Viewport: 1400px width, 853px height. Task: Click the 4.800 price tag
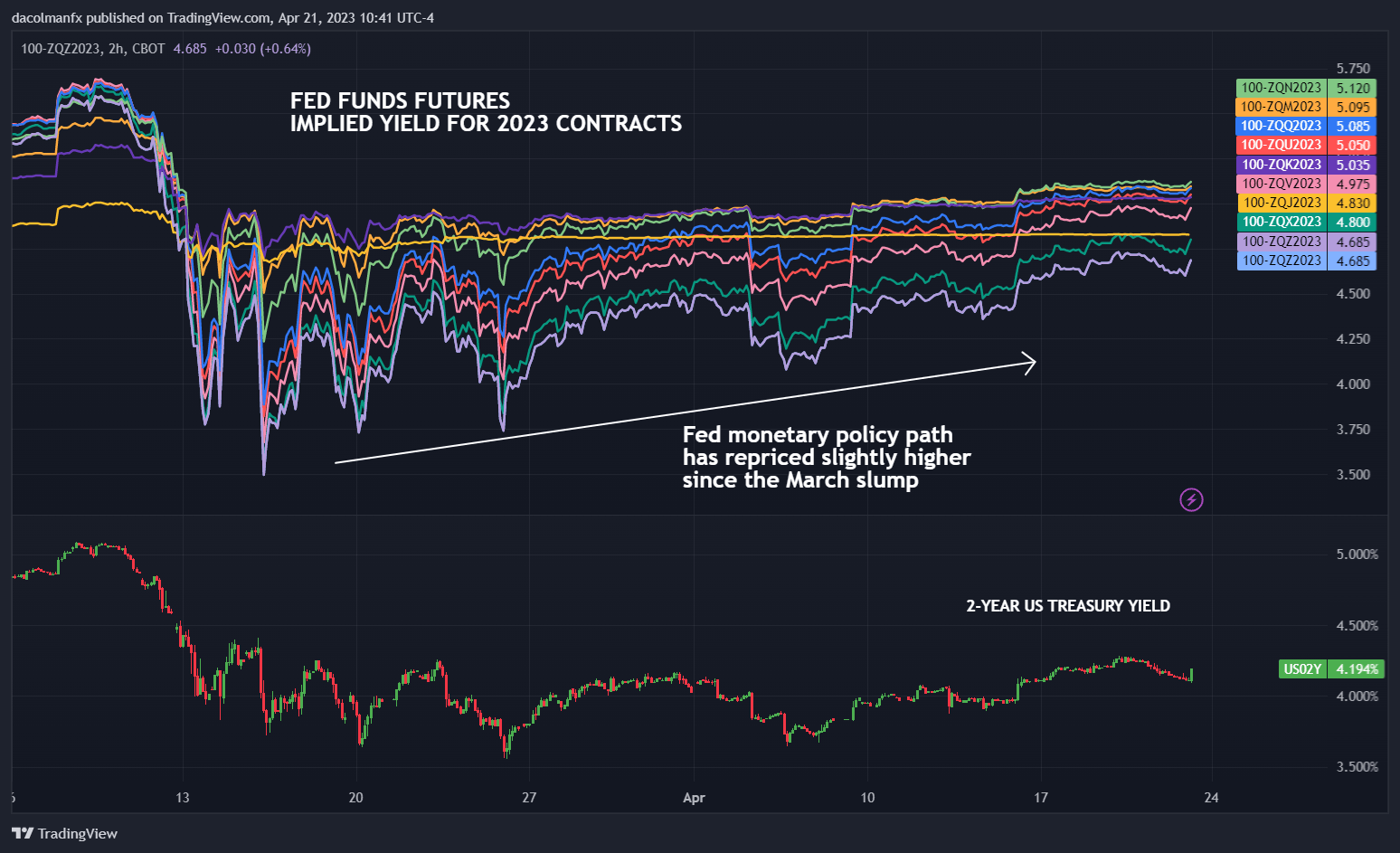coord(1352,222)
